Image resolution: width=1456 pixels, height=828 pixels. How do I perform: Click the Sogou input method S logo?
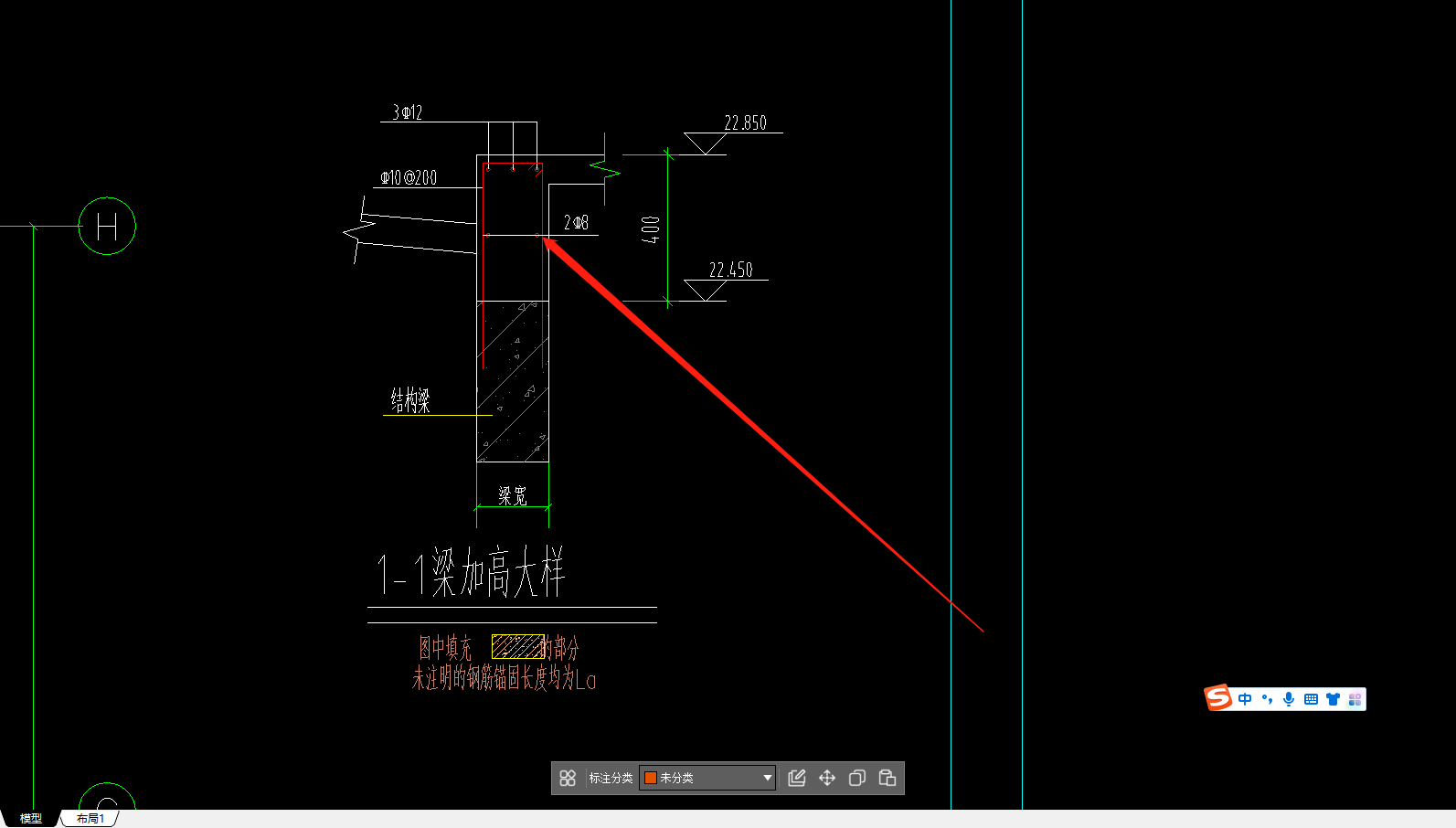1218,698
